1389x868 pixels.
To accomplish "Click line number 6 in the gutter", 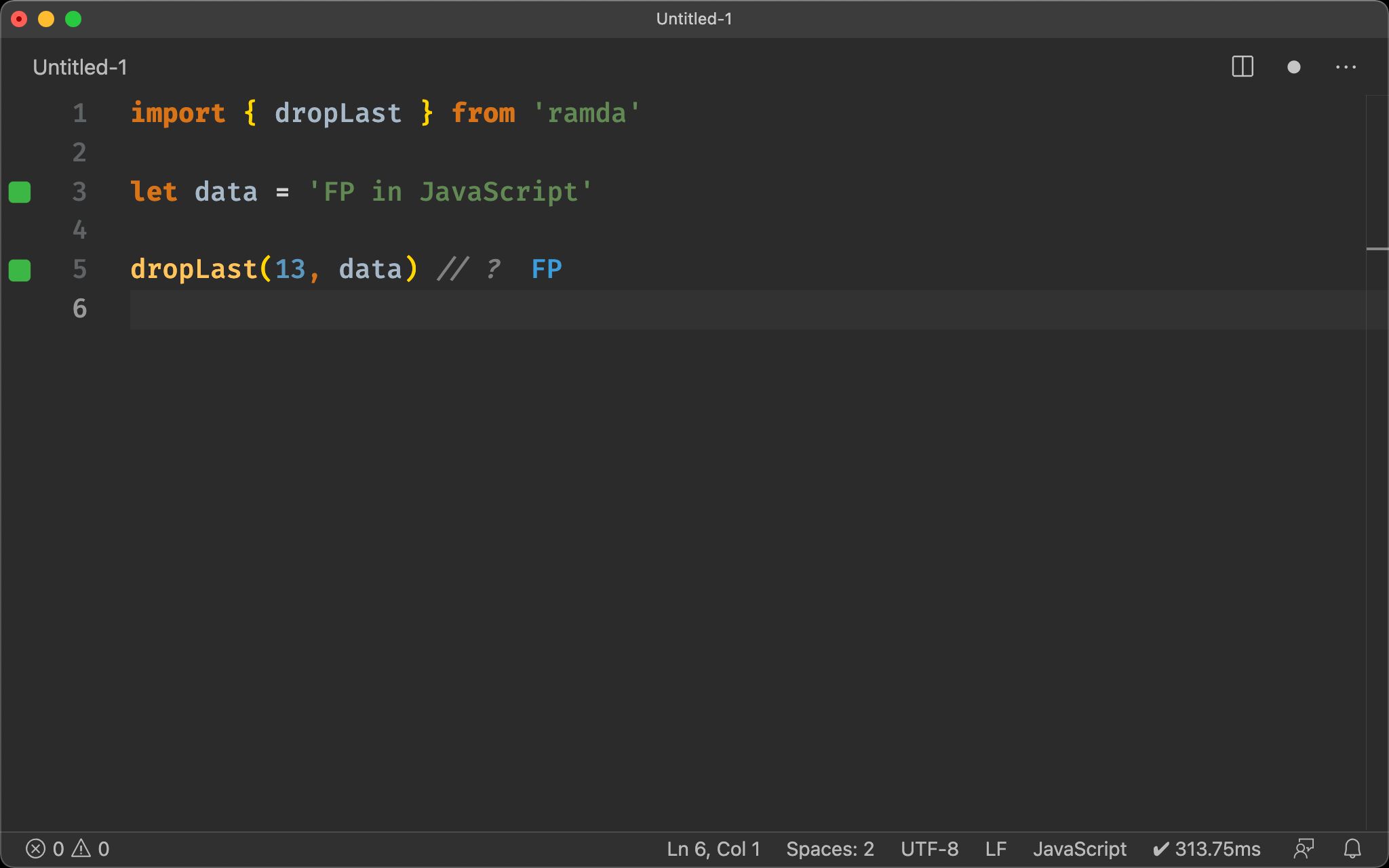I will (80, 309).
